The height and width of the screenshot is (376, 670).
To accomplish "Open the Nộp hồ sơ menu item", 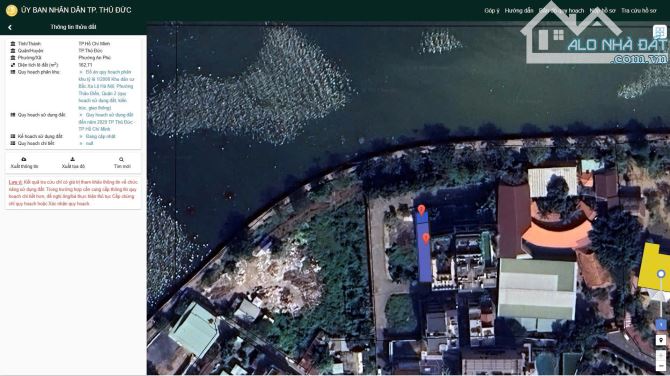I will pos(602,10).
